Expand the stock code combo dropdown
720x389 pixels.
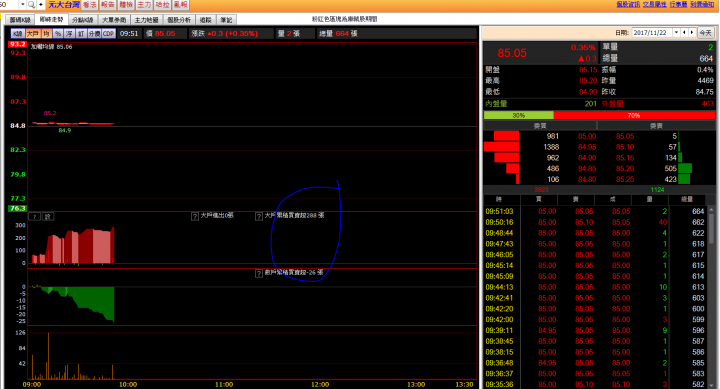[22, 5]
